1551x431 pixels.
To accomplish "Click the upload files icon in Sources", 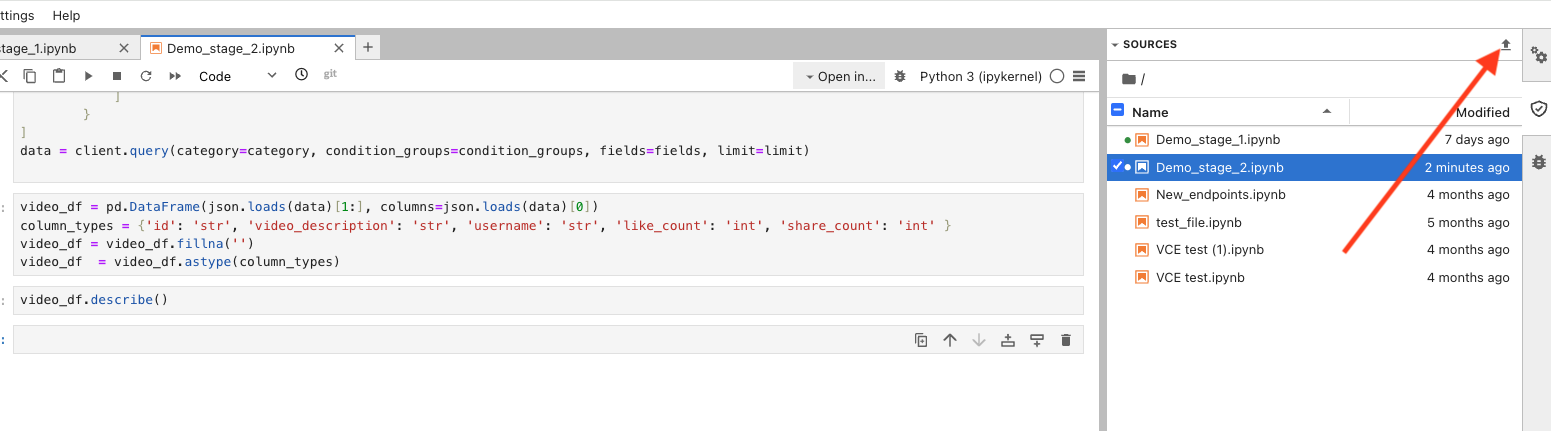I will pos(1506,45).
